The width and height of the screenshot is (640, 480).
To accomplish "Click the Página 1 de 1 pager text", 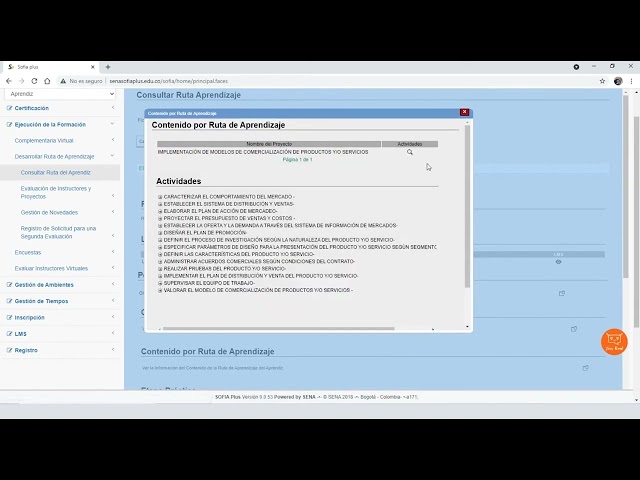I will tap(298, 160).
